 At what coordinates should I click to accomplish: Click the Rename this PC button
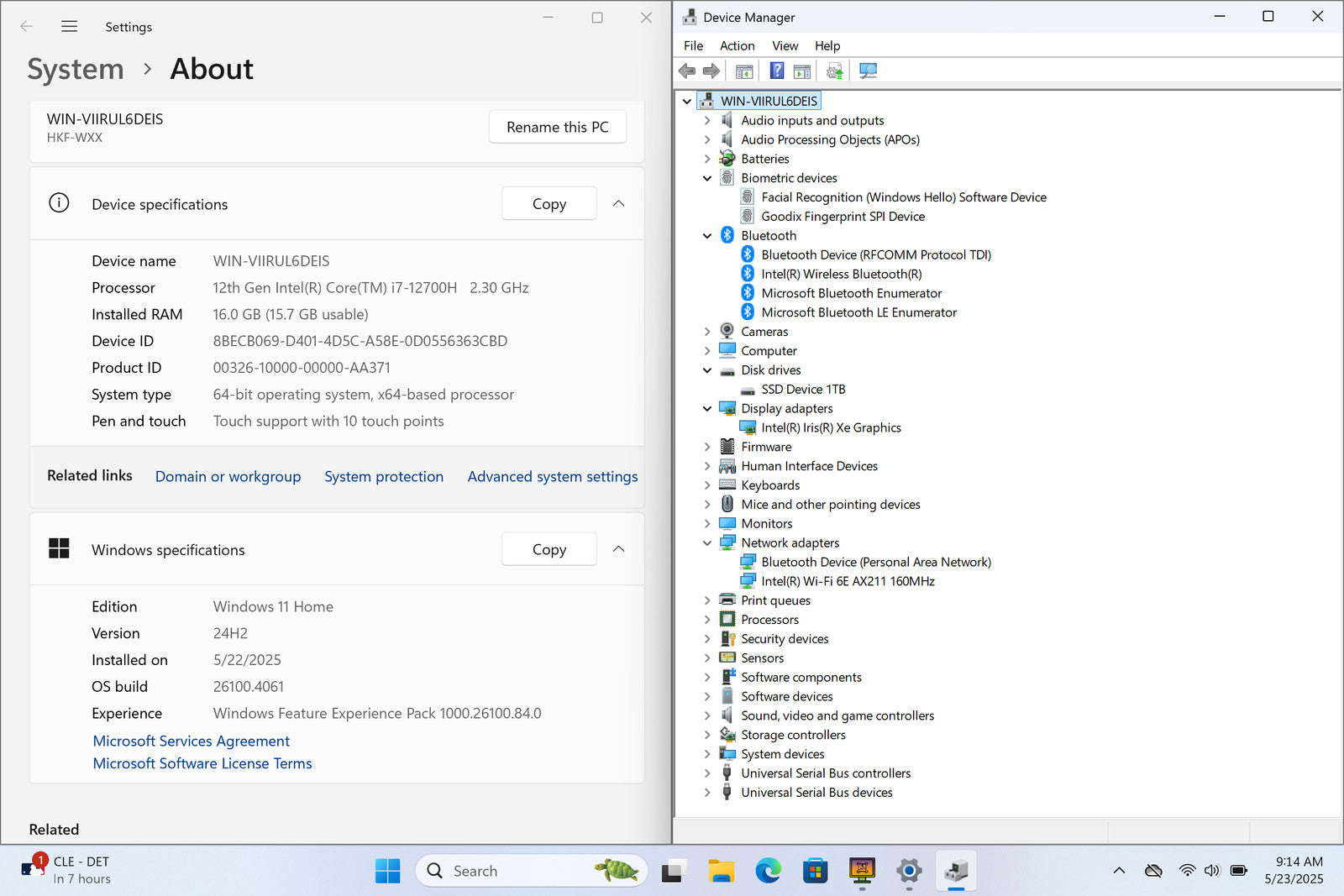tap(557, 127)
